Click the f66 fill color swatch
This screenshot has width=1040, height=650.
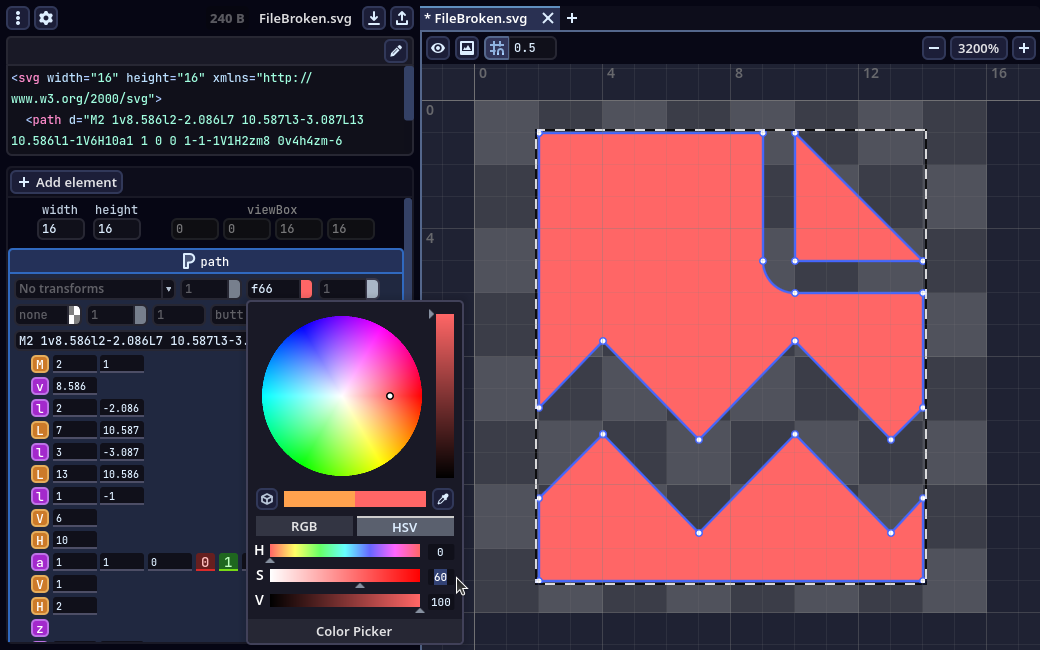pyautogui.click(x=306, y=289)
